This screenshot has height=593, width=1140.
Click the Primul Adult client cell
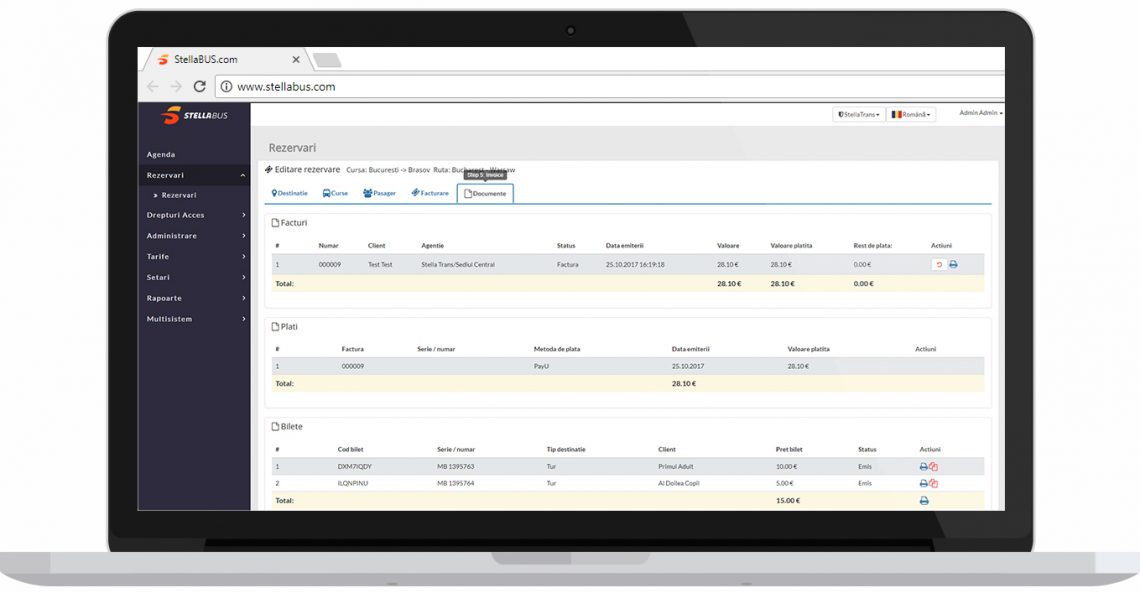(x=676, y=467)
